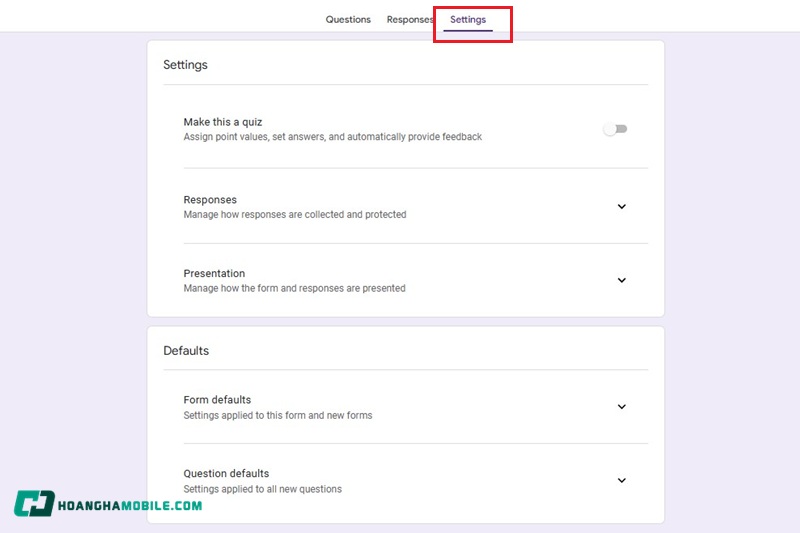Click the Question defaults chevron arrow
The width and height of the screenshot is (800, 533).
click(621, 481)
